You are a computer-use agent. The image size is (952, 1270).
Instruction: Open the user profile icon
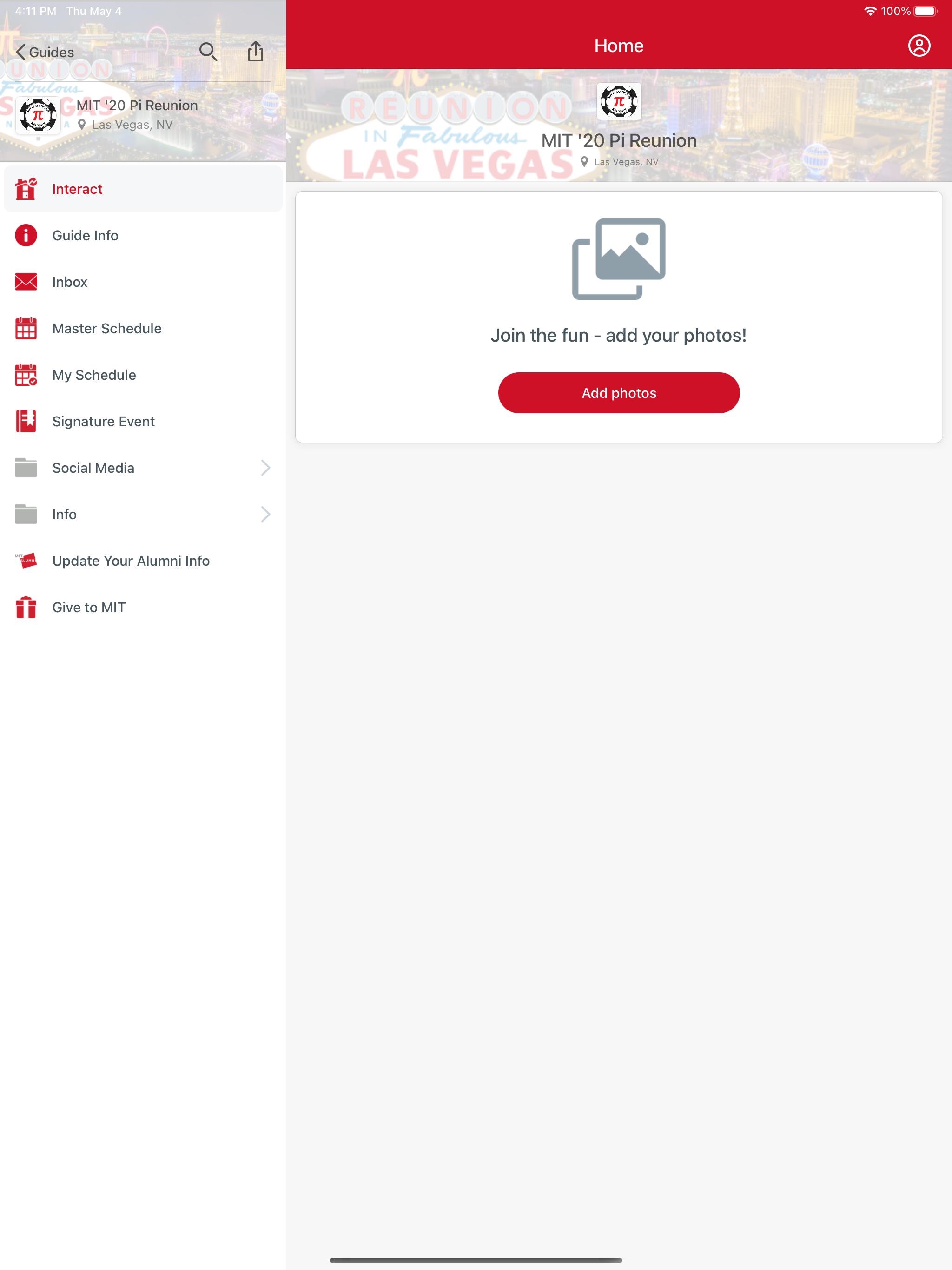pyautogui.click(x=918, y=45)
